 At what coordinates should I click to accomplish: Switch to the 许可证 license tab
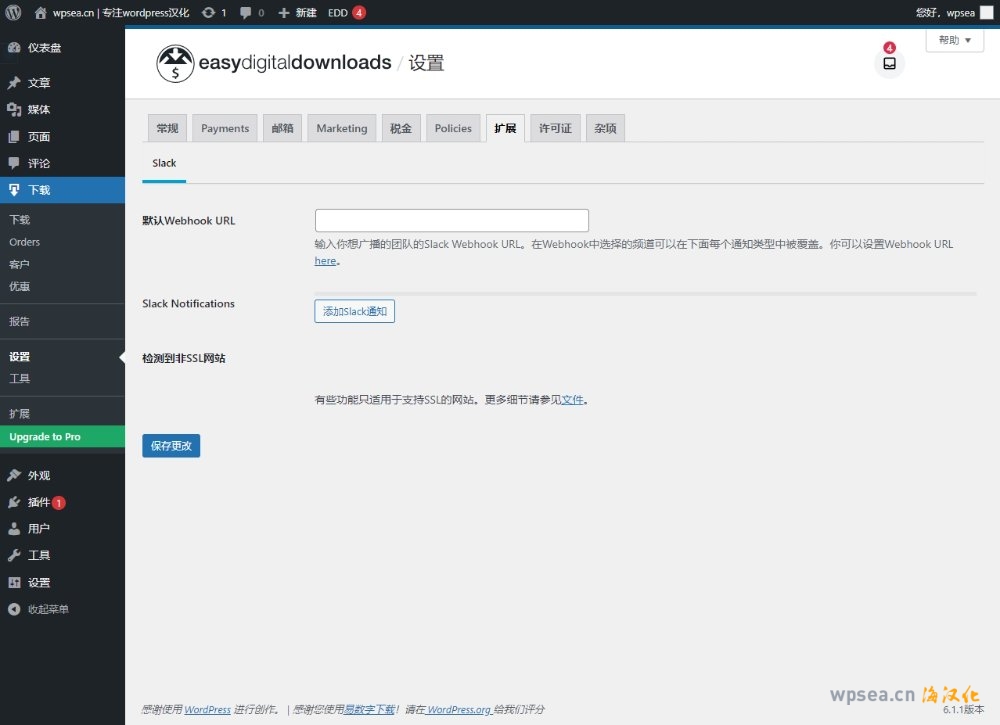tap(555, 128)
